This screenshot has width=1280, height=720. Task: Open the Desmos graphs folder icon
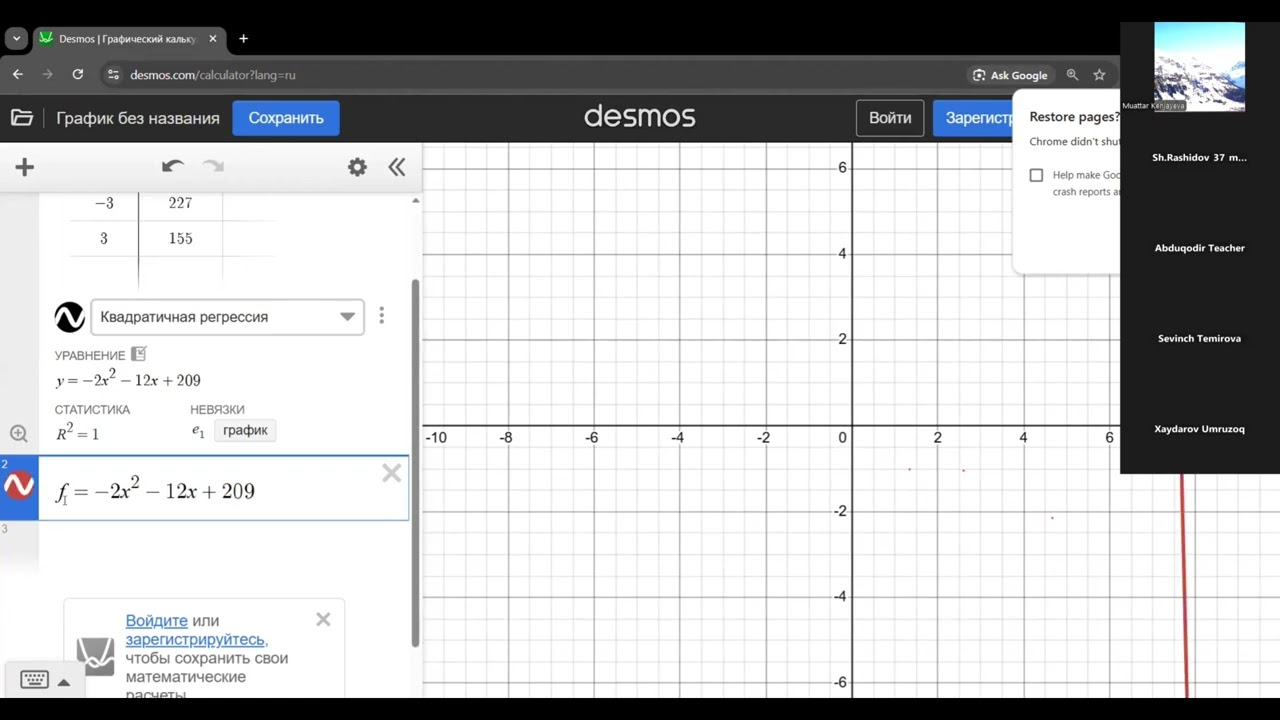(22, 118)
